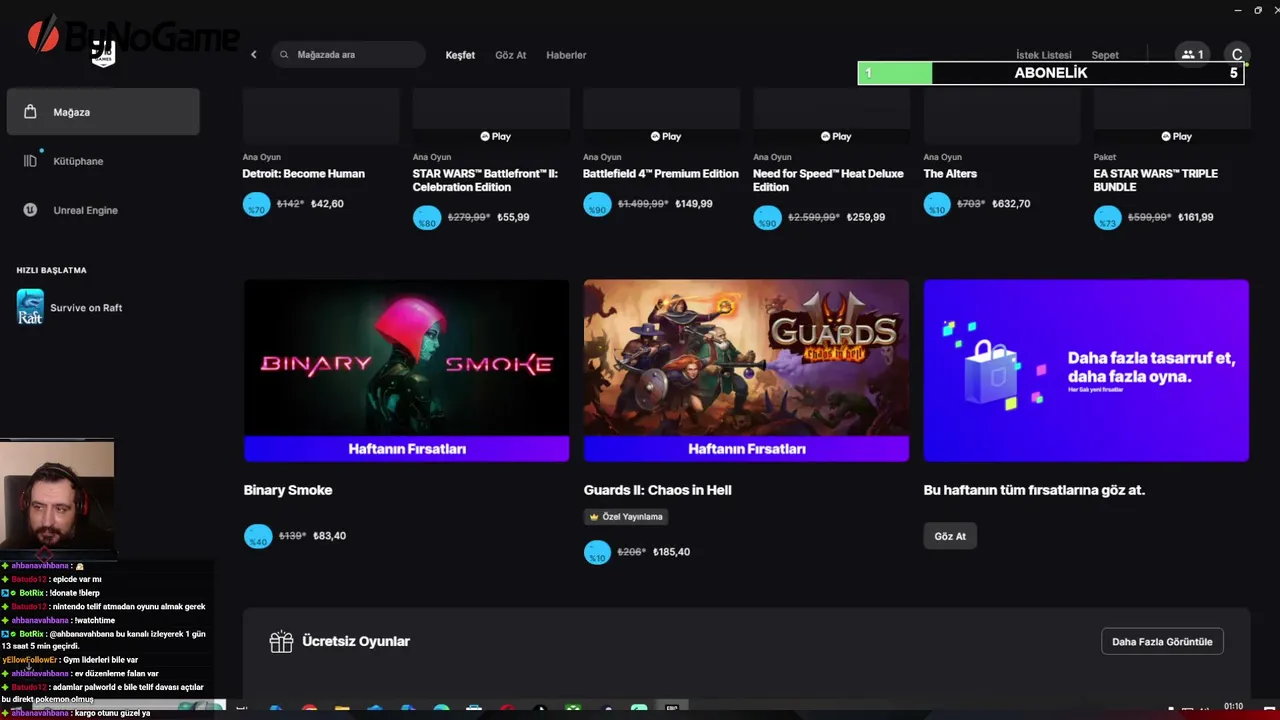Click the Göz At button under weekly deals
This screenshot has width=1280, height=720.
[x=950, y=536]
